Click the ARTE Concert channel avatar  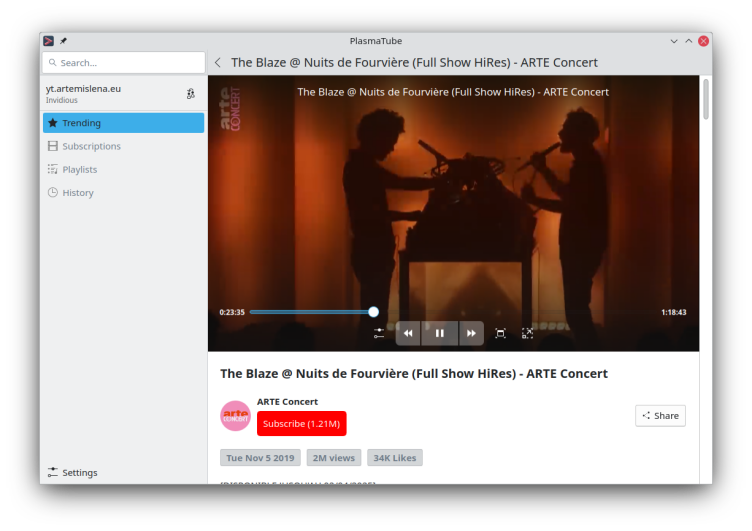(x=235, y=415)
